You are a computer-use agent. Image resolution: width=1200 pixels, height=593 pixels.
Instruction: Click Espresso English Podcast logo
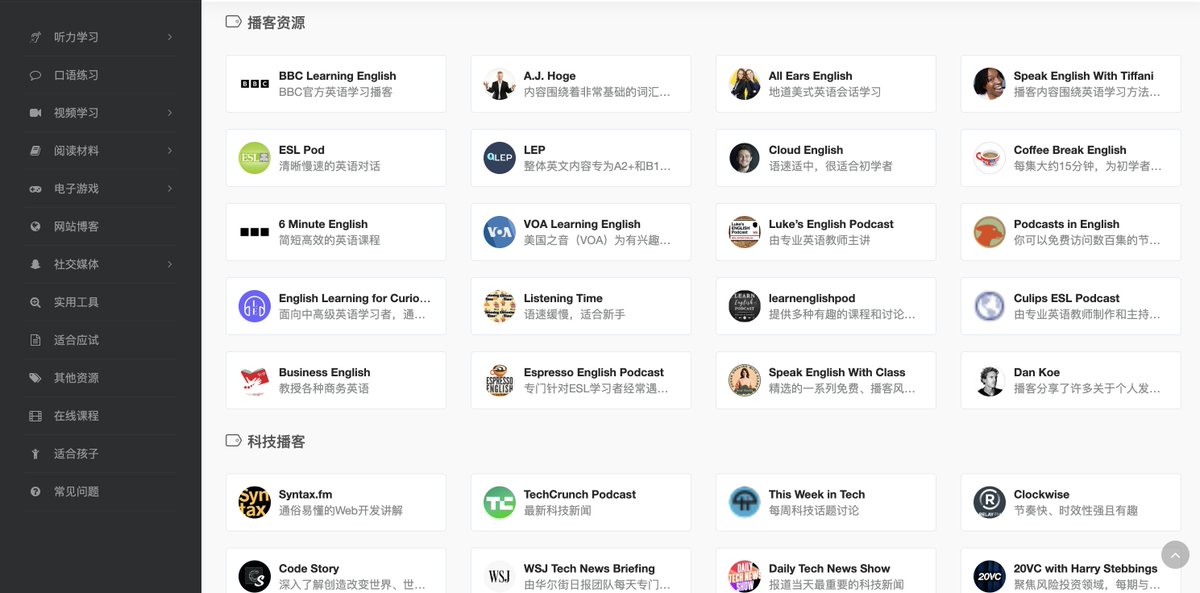tap(499, 380)
